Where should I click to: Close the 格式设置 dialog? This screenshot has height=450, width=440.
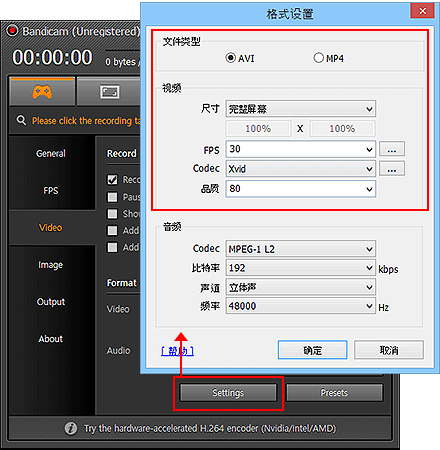point(422,11)
